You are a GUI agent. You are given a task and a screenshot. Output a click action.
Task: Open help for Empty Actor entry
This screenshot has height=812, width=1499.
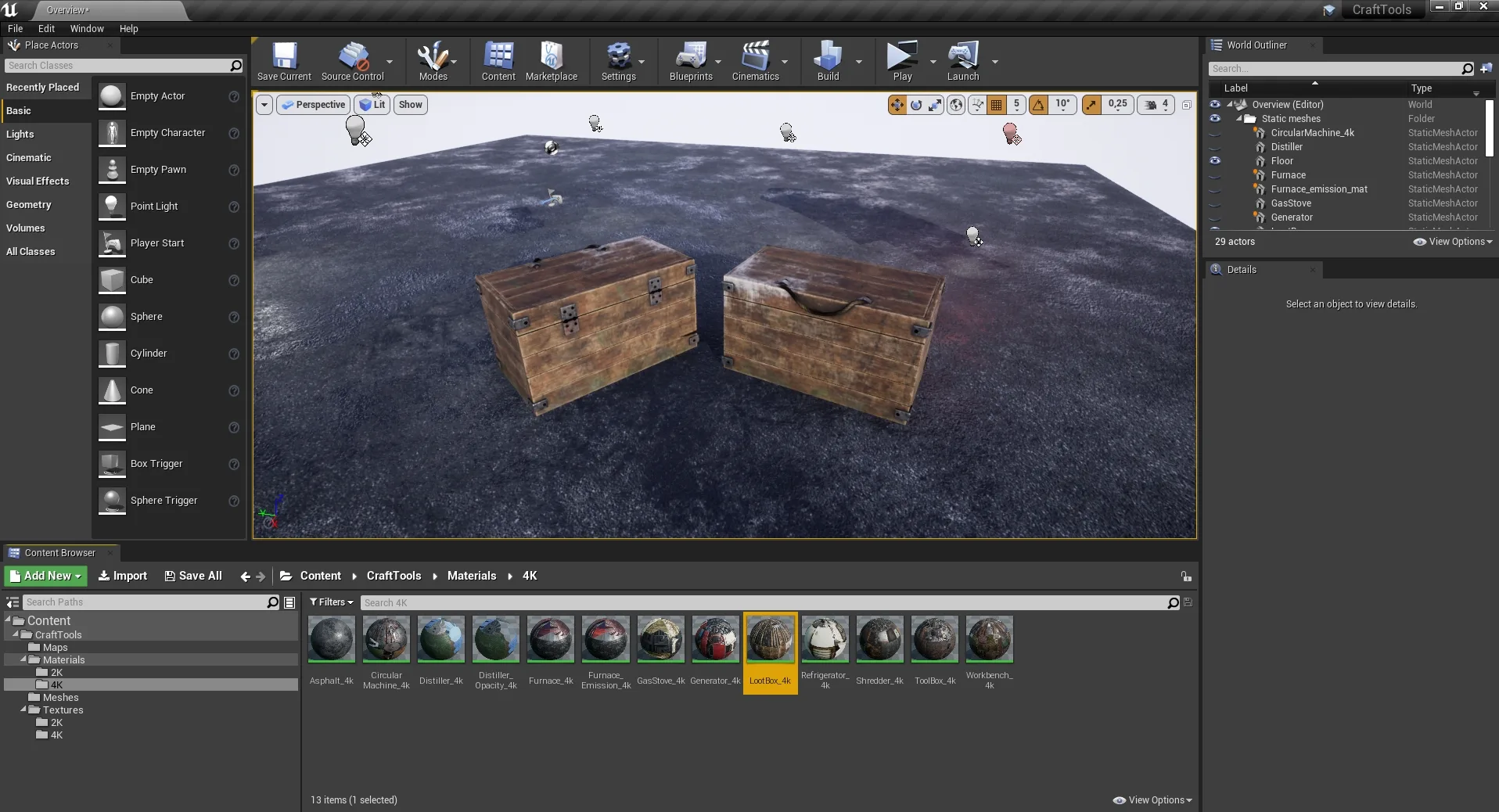[x=233, y=96]
